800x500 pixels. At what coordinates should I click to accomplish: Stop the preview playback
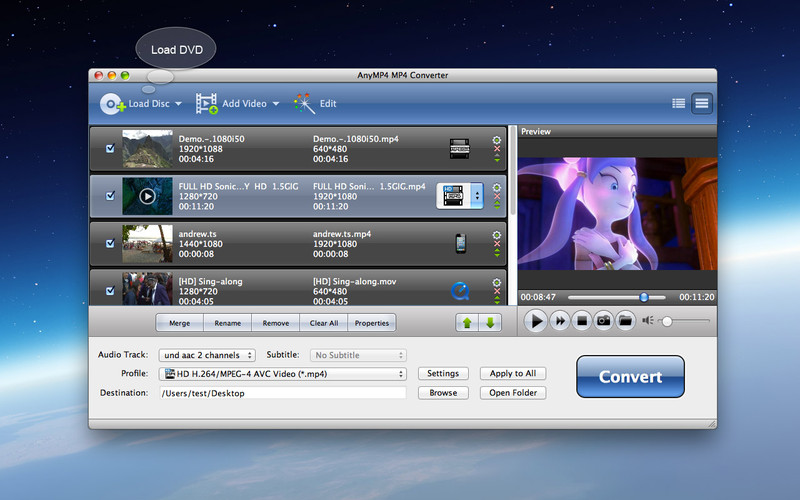[582, 321]
